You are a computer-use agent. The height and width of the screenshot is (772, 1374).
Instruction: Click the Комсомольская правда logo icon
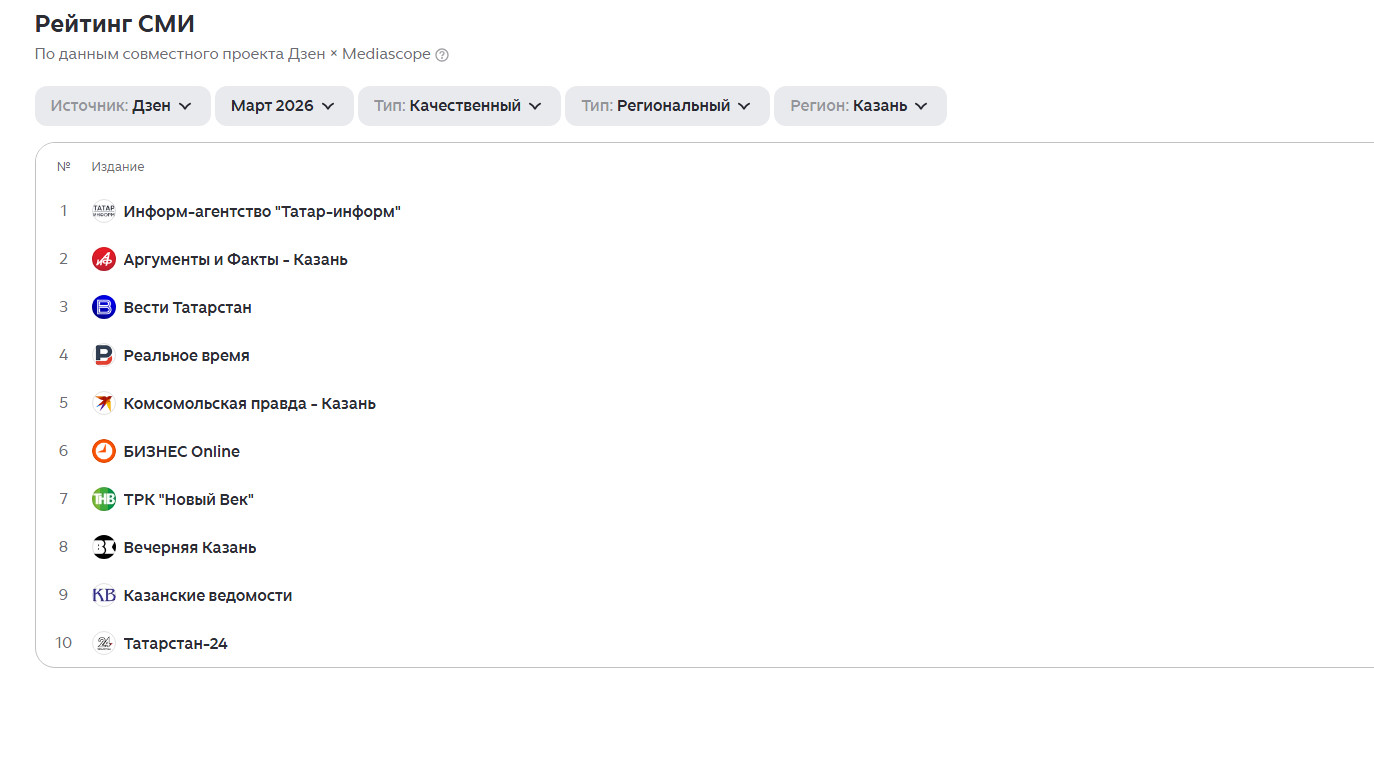[x=104, y=403]
